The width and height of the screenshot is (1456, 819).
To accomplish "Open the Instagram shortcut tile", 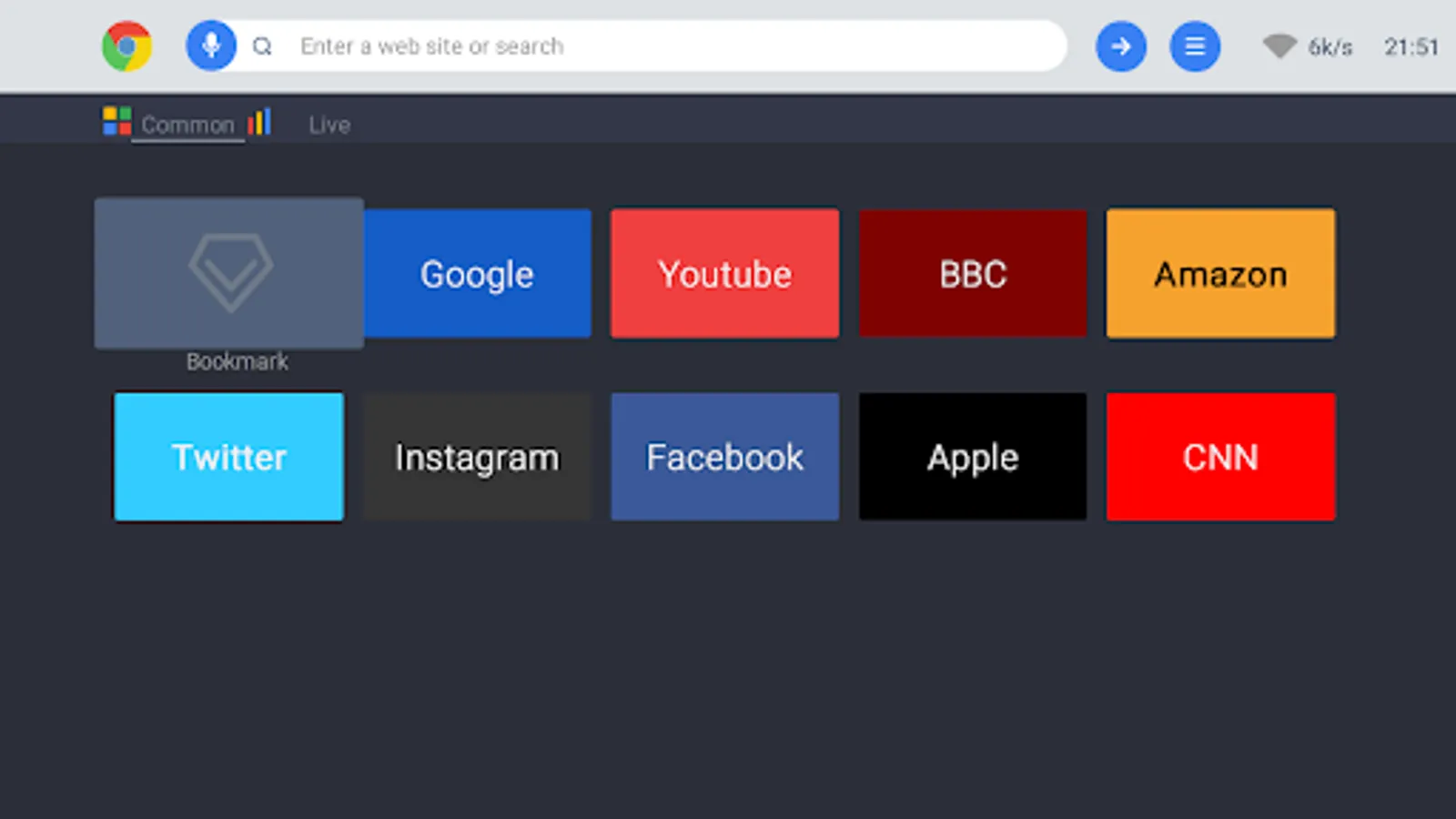I will tap(478, 457).
